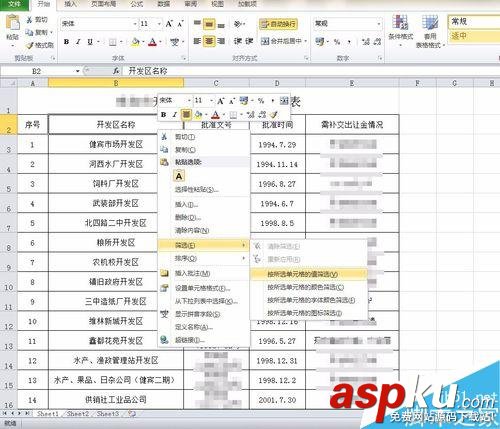Click the ribbon red Font Color 'A' button
Screen dimensions: 500x429
[x=152, y=42]
